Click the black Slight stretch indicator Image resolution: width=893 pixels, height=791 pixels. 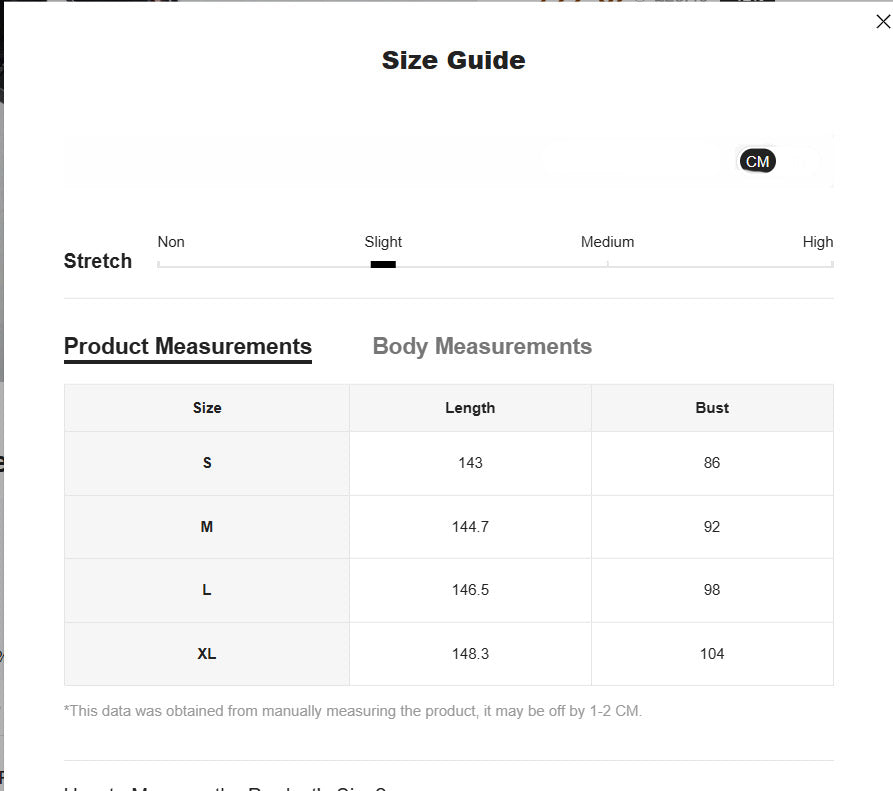pyautogui.click(x=383, y=264)
